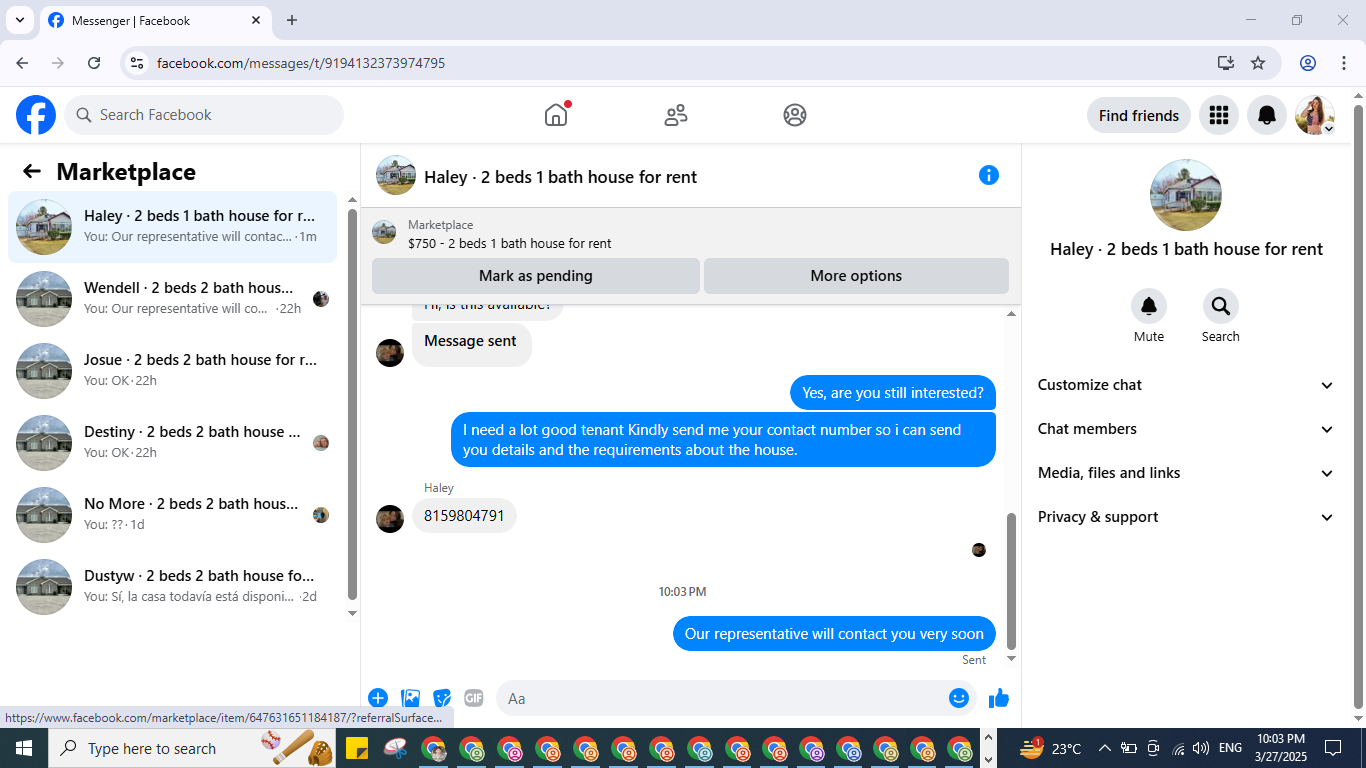Image resolution: width=1366 pixels, height=768 pixels.
Task: Open the Wendell conversation
Action: pos(172,299)
